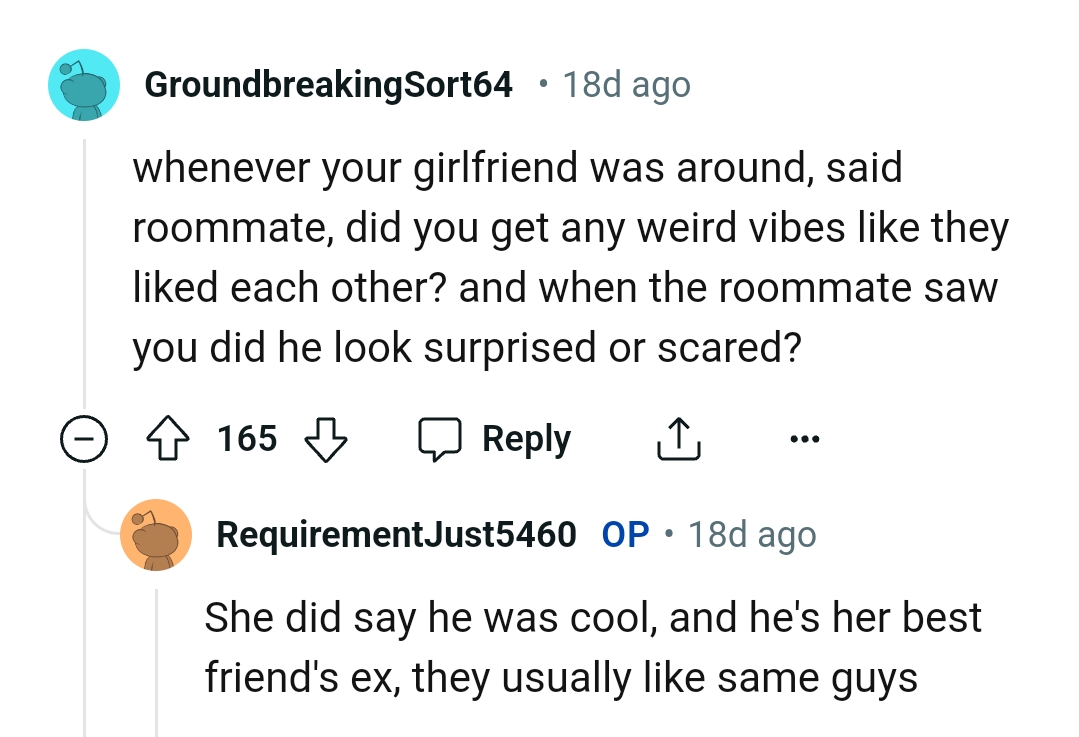Viewport: 1079px width, 737px height.
Task: Click the OP badge next to RequirementJust5460
Action: [x=625, y=534]
